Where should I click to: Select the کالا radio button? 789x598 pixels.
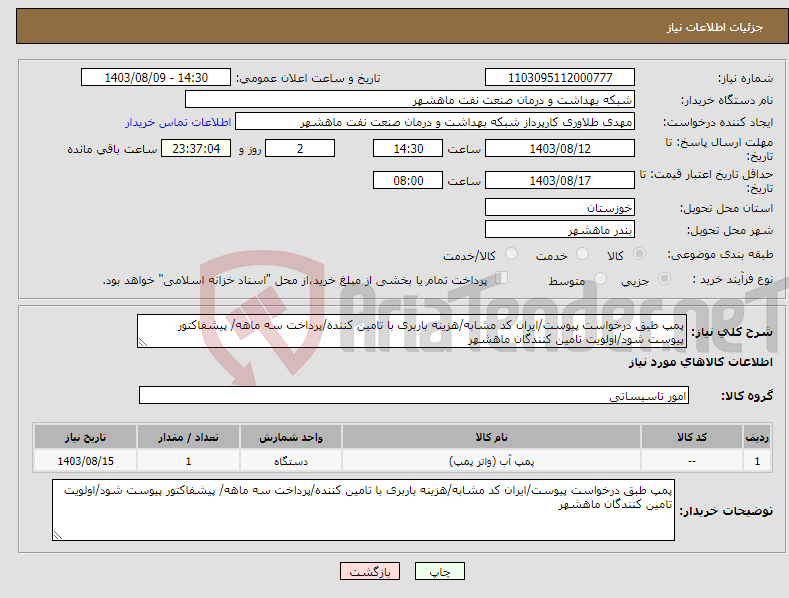(639, 254)
